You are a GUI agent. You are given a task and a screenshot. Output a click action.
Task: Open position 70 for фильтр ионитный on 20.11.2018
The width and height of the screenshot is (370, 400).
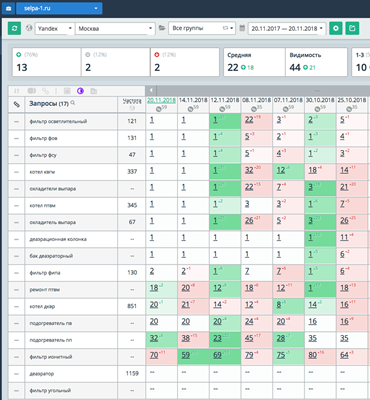(154, 355)
